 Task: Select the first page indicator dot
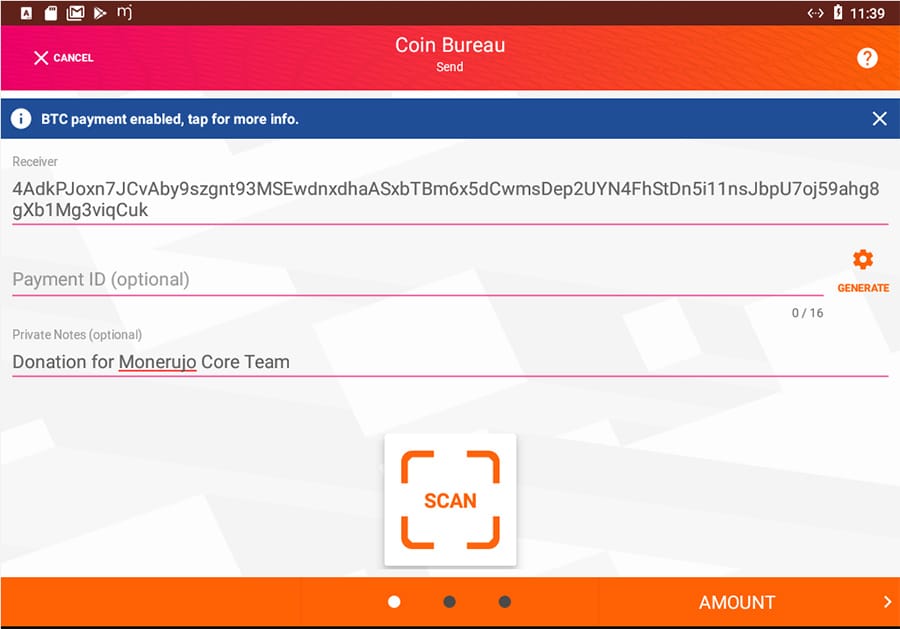click(x=394, y=602)
